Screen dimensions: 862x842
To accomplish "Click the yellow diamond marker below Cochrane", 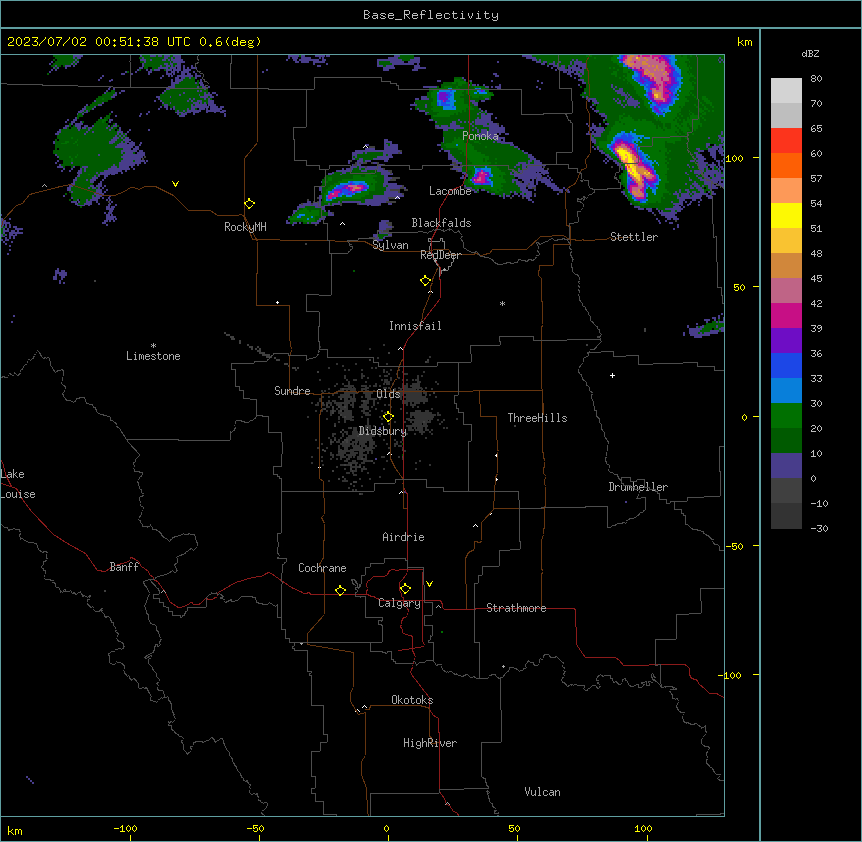I will click(340, 590).
